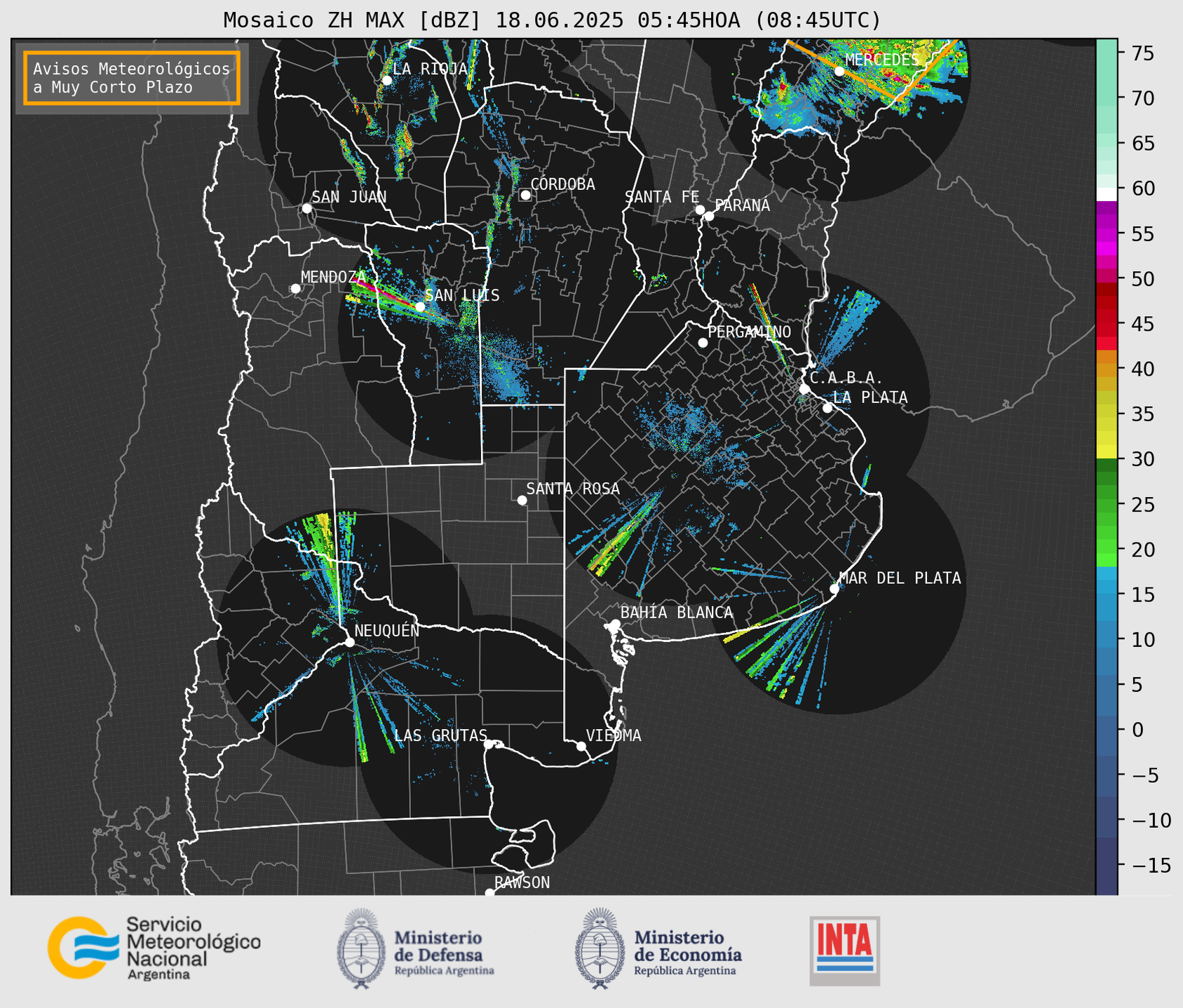Click the MERCEDES label text
Screen dimensions: 1183x1008
pos(881,60)
